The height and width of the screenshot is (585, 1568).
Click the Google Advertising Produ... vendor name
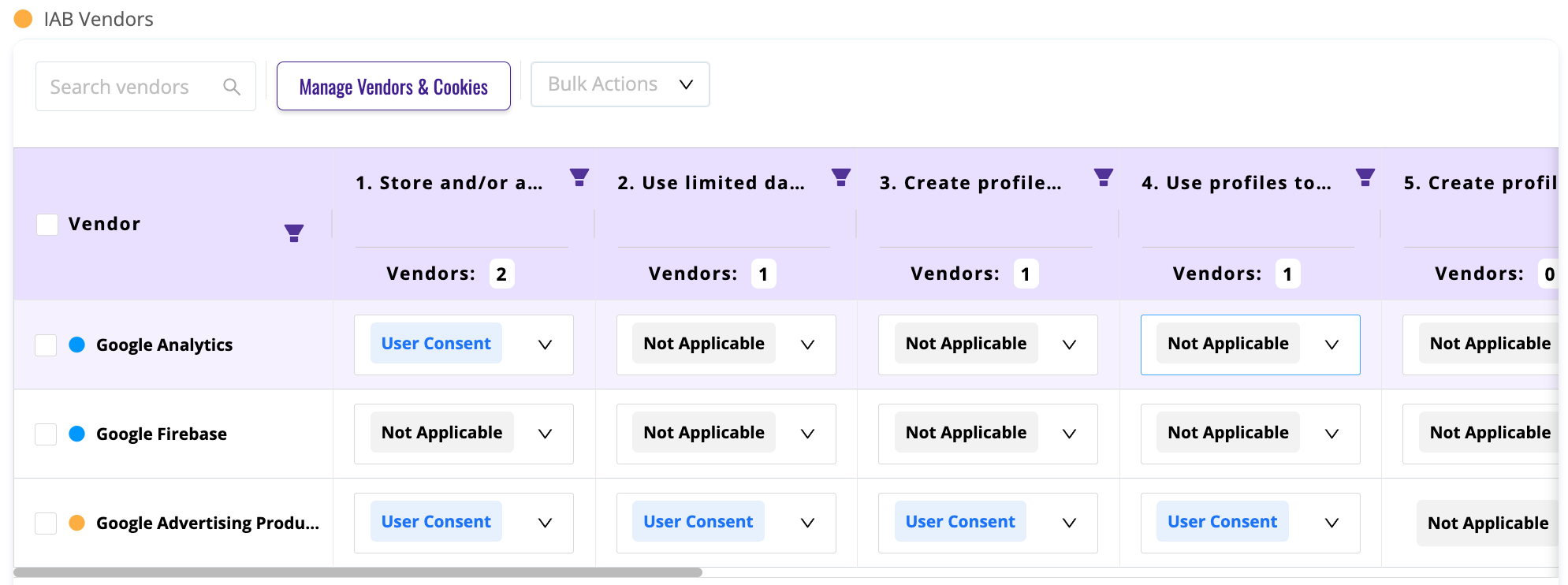click(207, 524)
